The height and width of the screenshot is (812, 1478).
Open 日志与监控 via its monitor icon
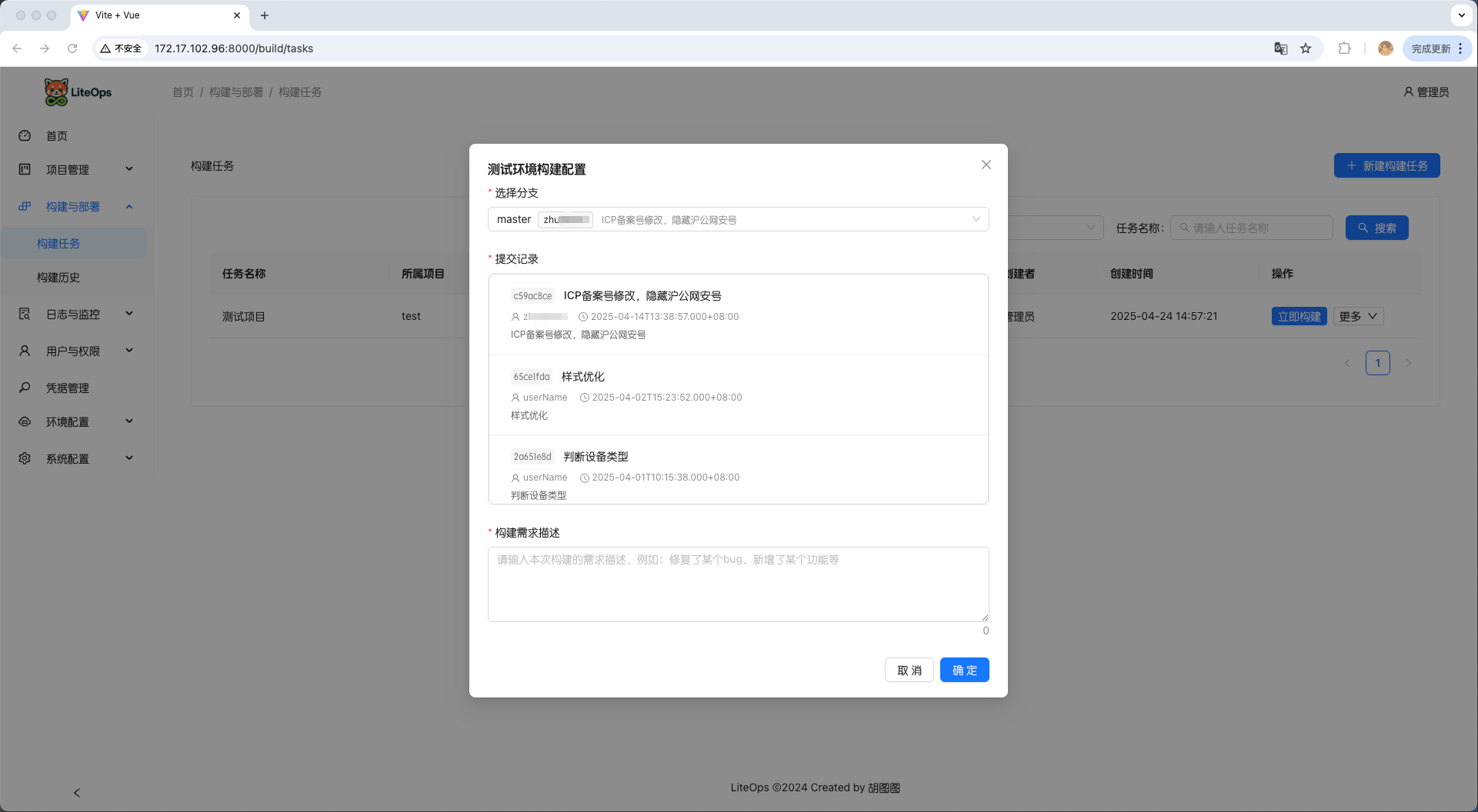coord(25,314)
